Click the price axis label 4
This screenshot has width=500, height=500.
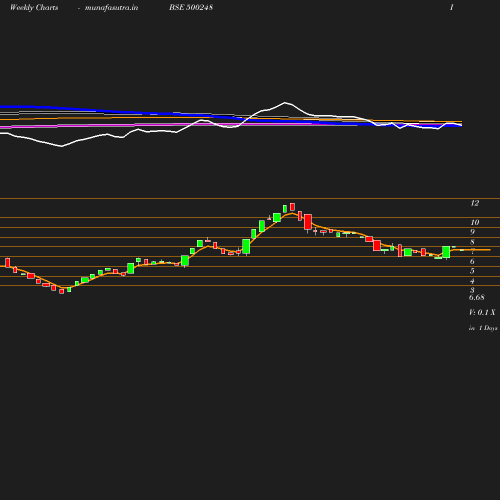(x=472, y=281)
